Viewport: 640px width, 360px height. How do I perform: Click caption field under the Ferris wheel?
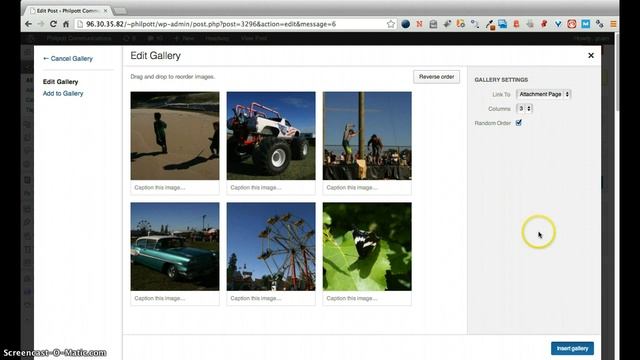(271, 298)
